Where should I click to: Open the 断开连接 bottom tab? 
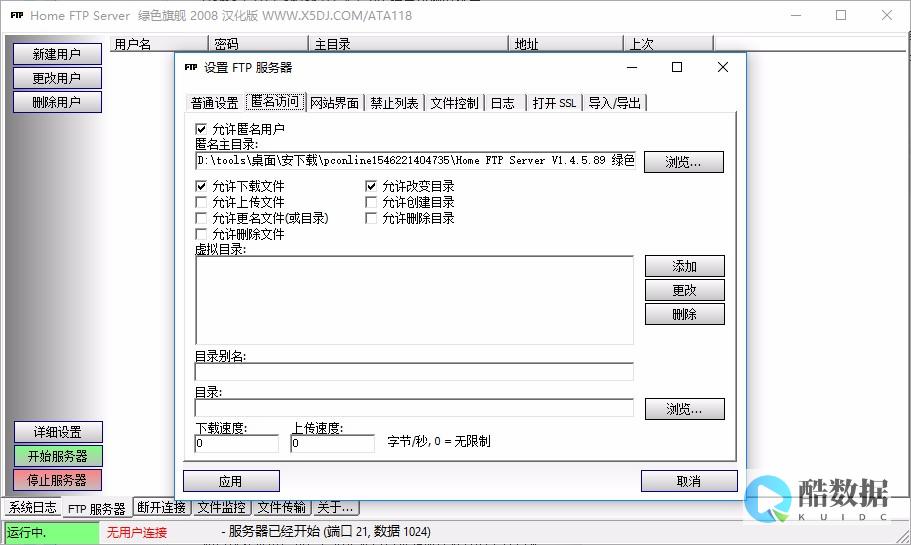[162, 507]
